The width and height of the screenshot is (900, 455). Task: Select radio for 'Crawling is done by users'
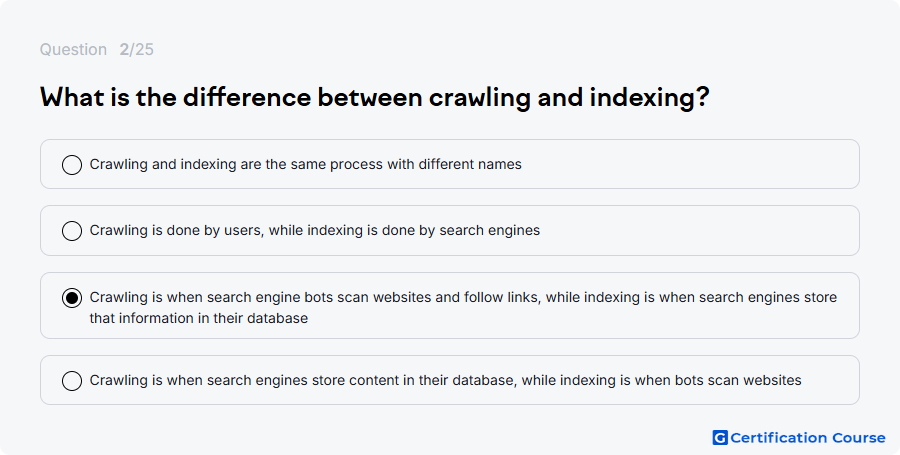coord(72,231)
